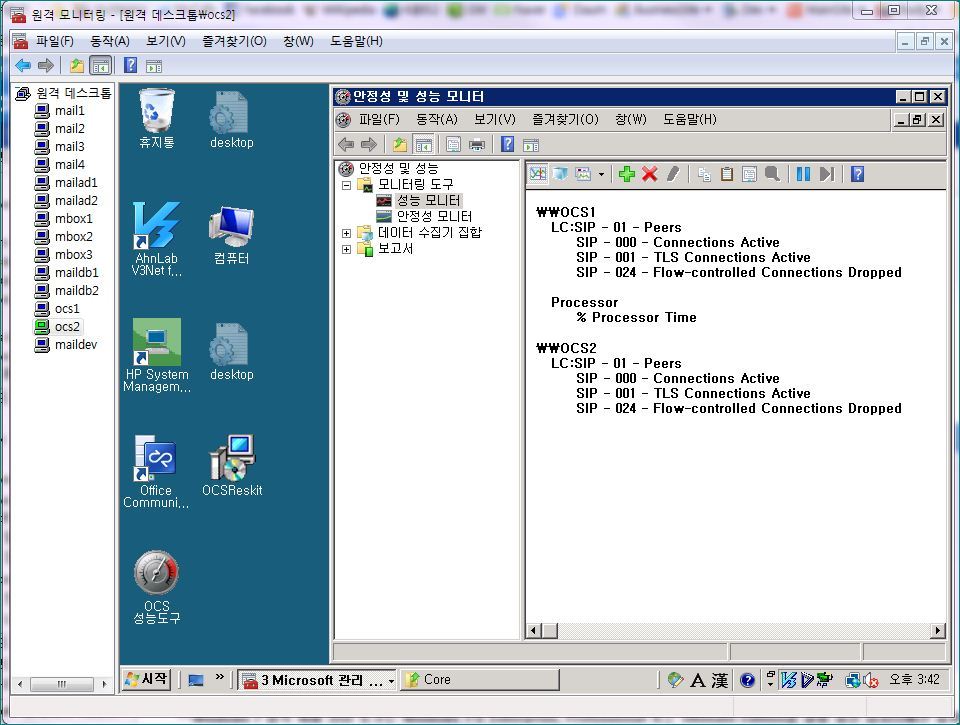Click the Change Graph Type icon
This screenshot has height=725, width=960.
pos(583,175)
